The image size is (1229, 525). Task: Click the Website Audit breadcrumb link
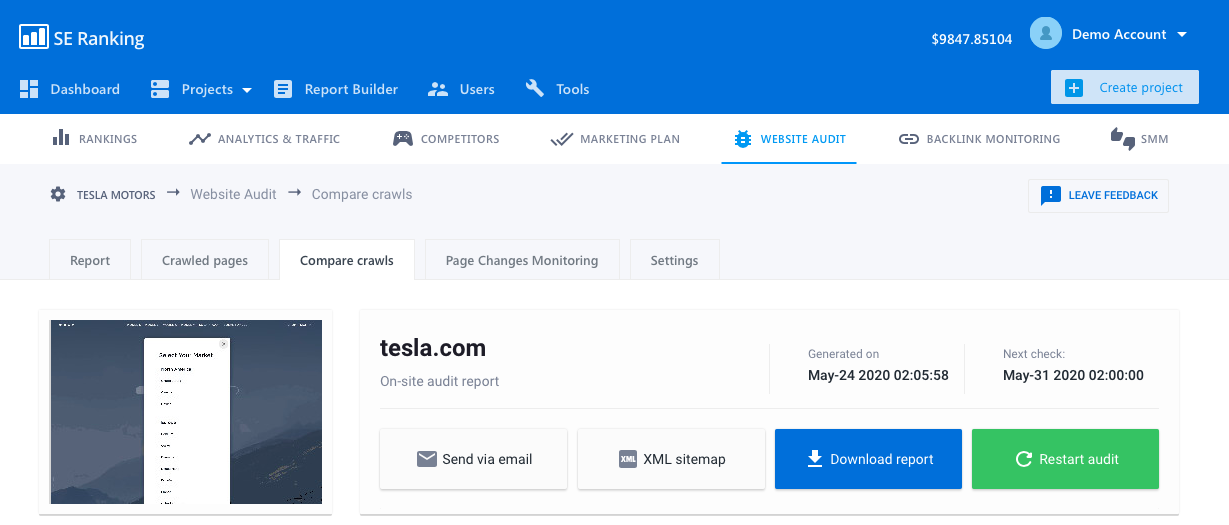point(233,194)
